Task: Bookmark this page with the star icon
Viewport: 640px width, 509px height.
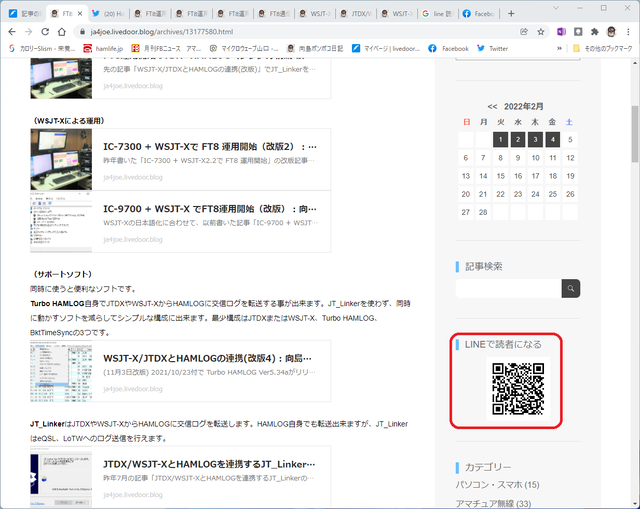Action: tap(541, 32)
